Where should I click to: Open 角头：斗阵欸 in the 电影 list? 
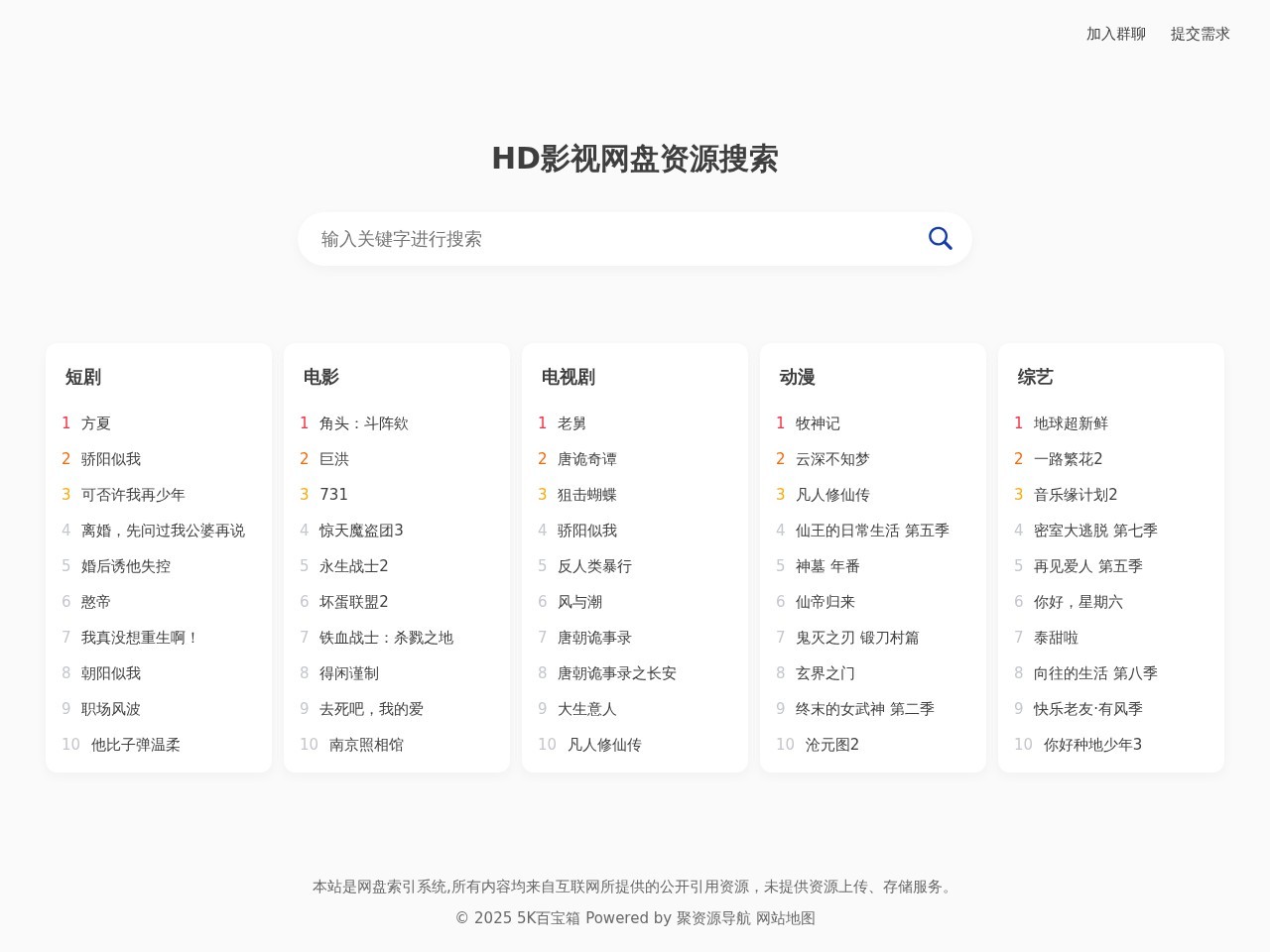364,423
